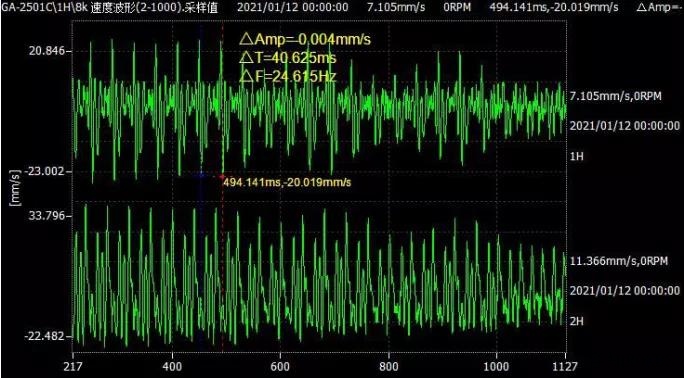Click the △Amp=-0.004mm/s readout
684x378 pixels.
click(x=304, y=40)
